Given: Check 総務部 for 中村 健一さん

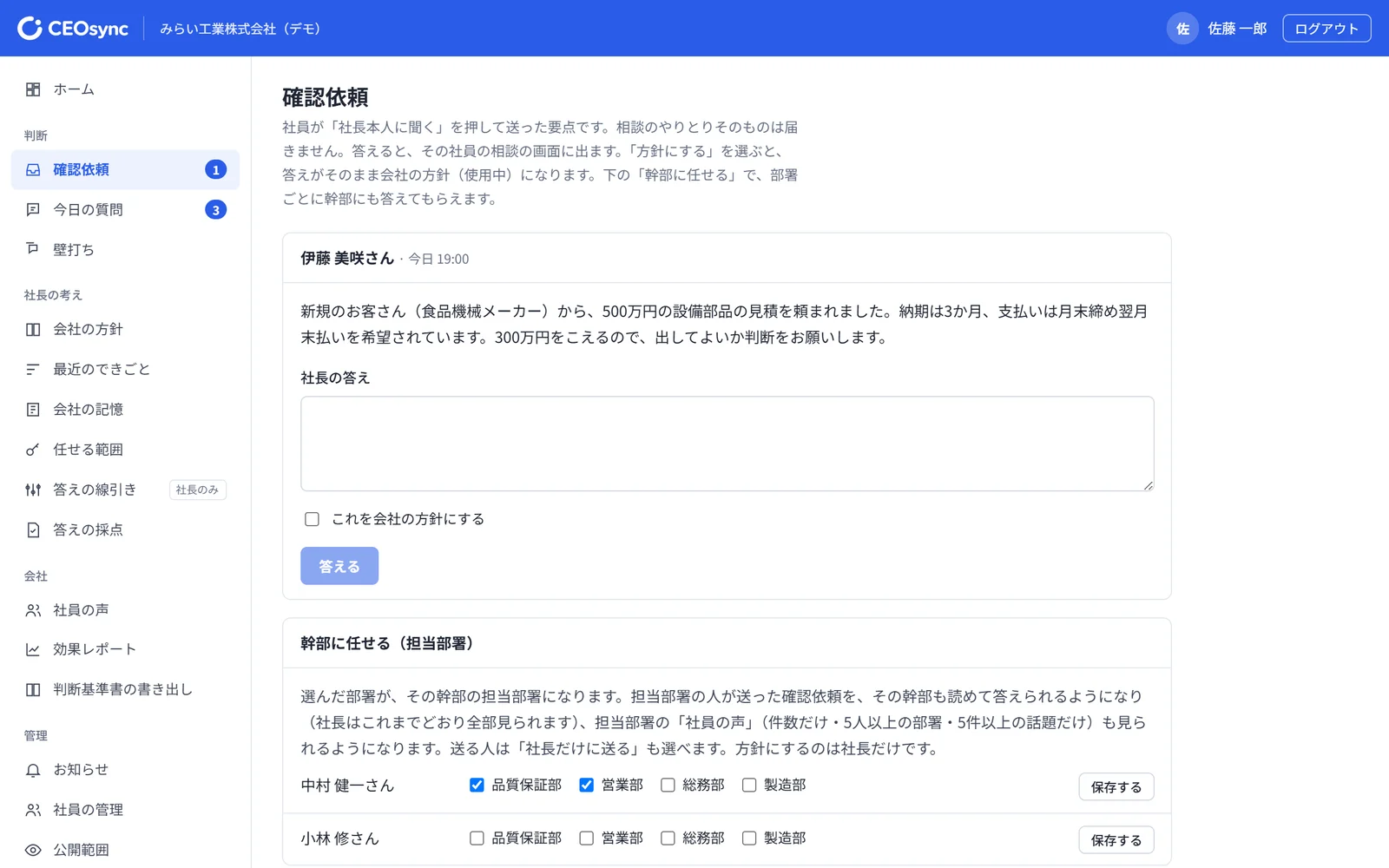Looking at the screenshot, I should pos(668,785).
